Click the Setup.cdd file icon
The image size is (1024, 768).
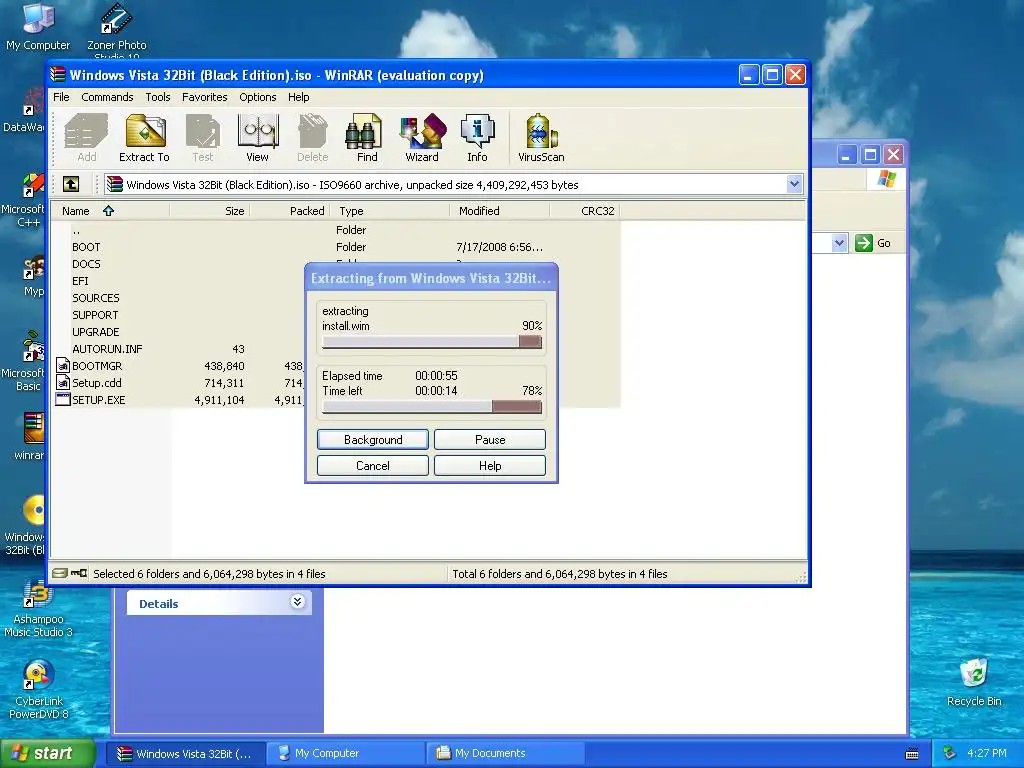click(63, 383)
